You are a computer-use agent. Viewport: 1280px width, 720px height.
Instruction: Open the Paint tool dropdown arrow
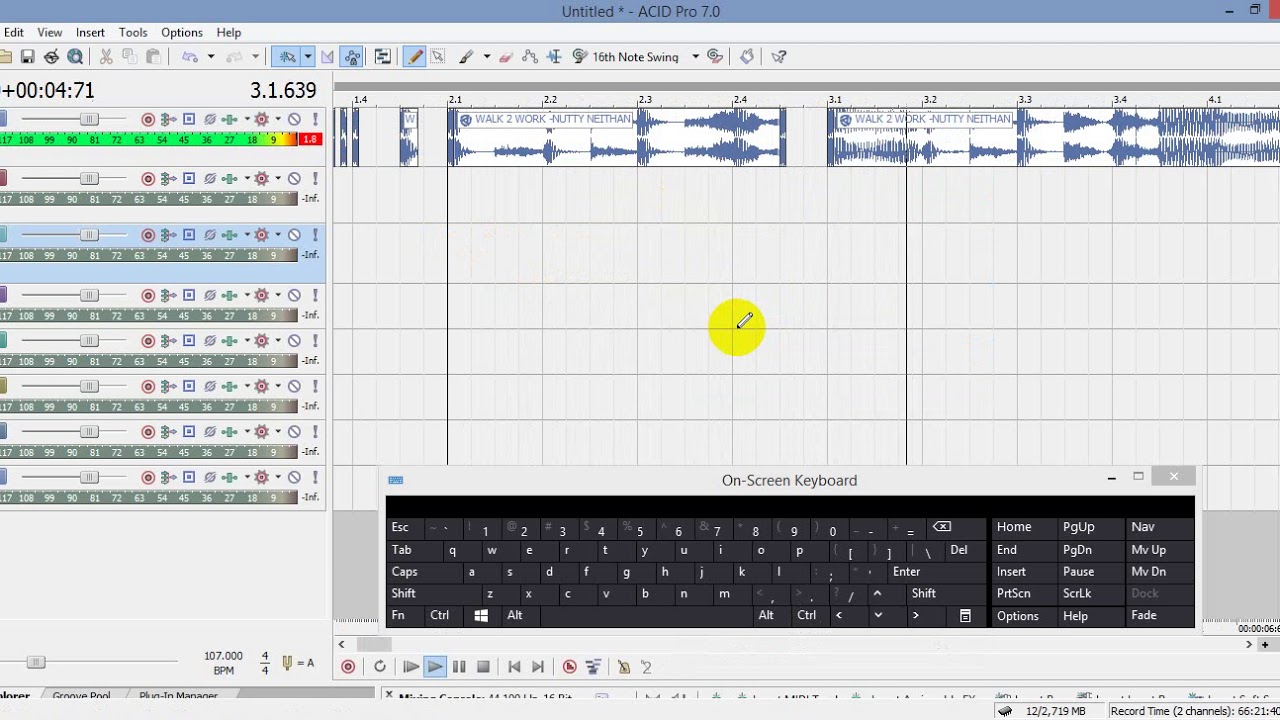coord(487,57)
